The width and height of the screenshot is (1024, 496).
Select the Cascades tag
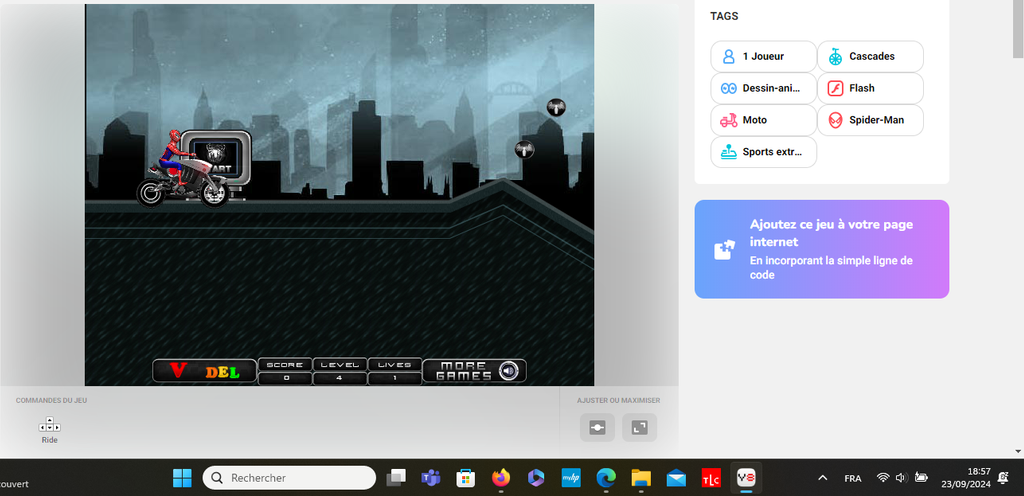870,57
